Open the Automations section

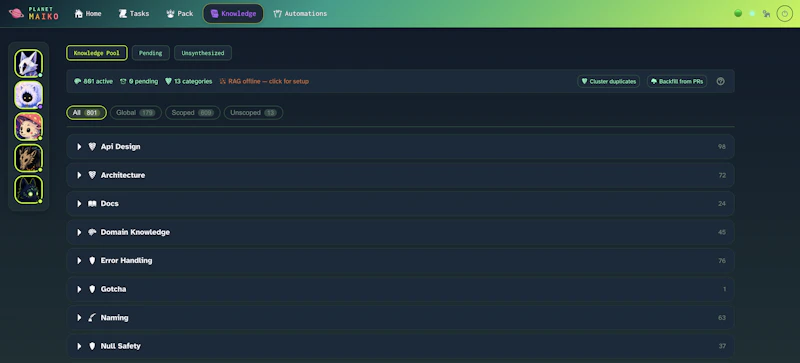pos(300,14)
